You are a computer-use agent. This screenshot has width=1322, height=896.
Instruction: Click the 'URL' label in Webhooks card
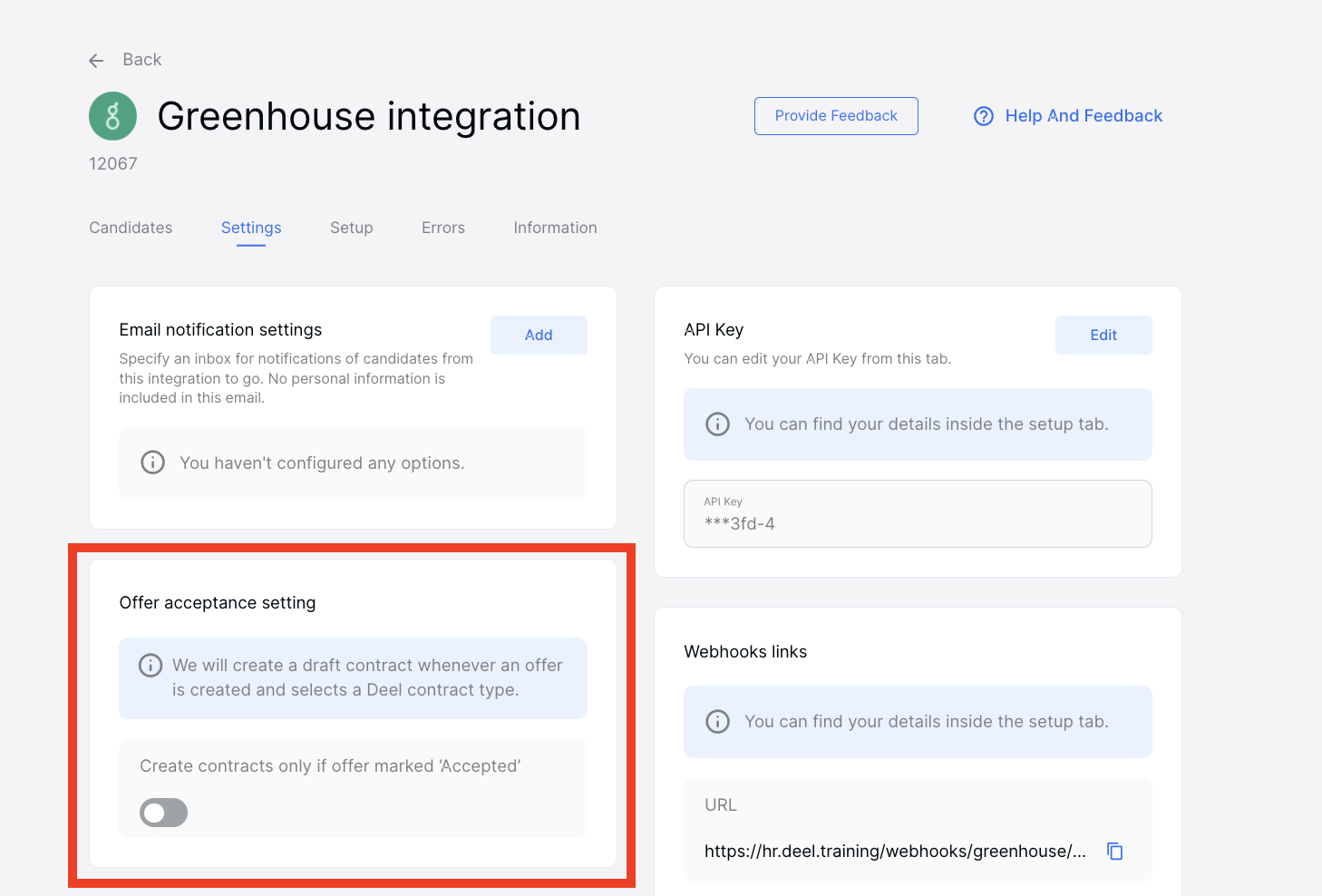click(721, 805)
